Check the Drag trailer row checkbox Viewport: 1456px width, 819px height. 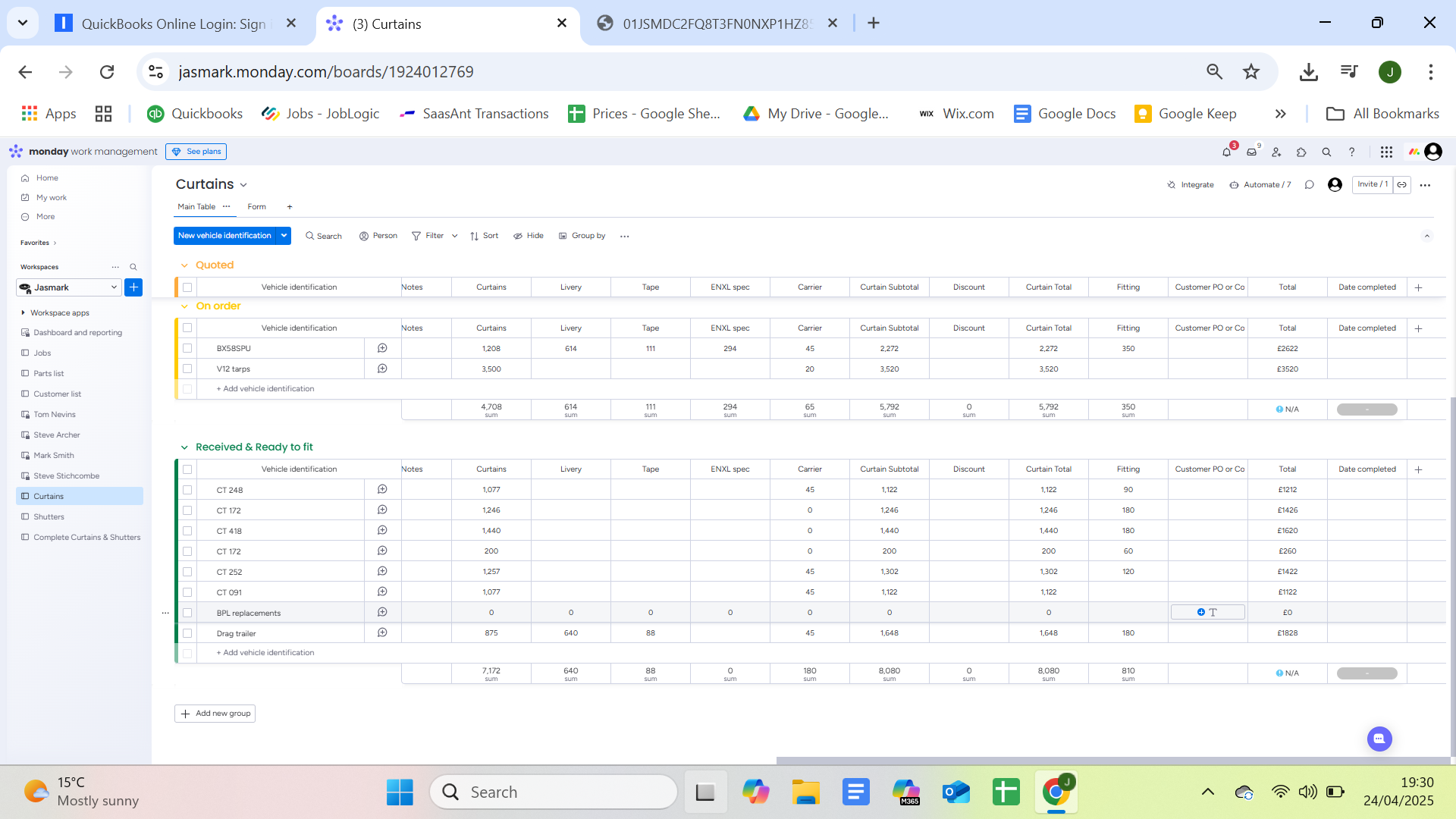(187, 633)
